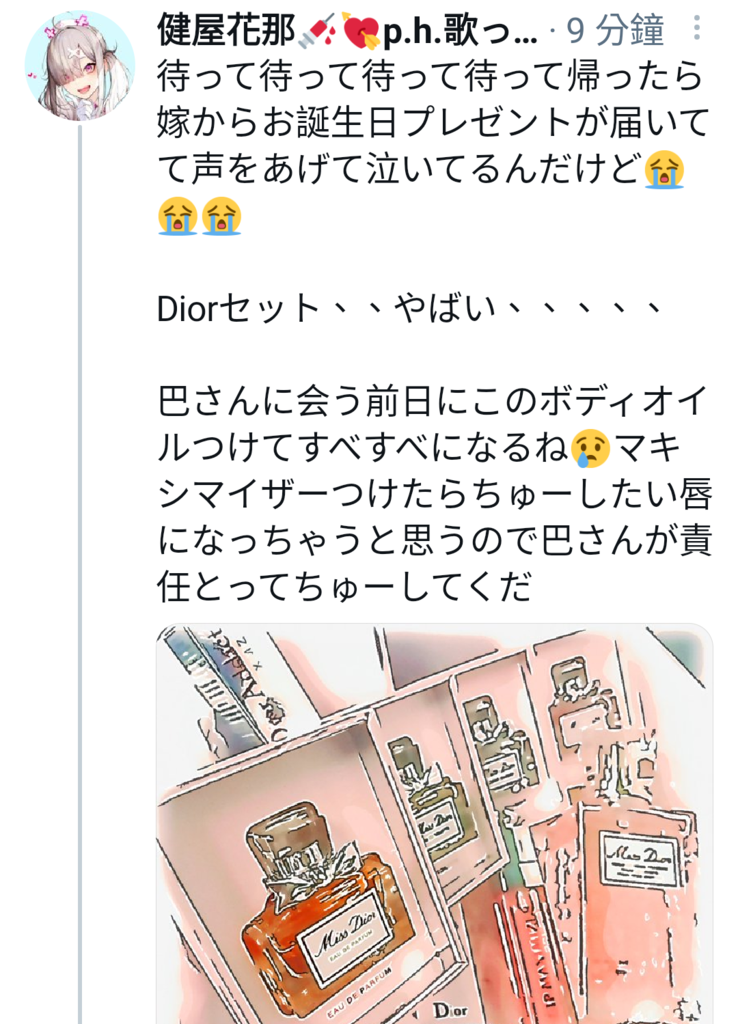Open the anime girl profile avatar
This screenshot has width=738, height=1024.
tap(80, 66)
